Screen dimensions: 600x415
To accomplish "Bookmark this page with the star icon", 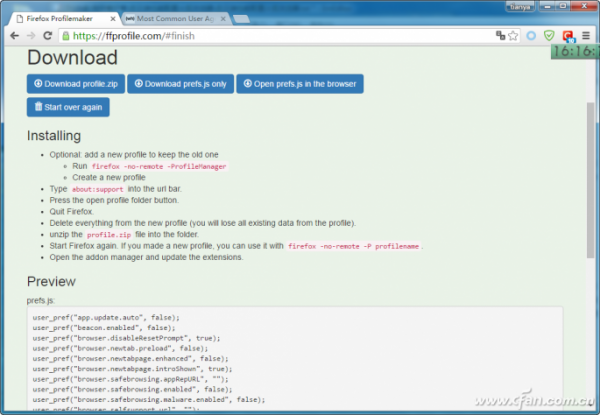I will pyautogui.click(x=514, y=35).
